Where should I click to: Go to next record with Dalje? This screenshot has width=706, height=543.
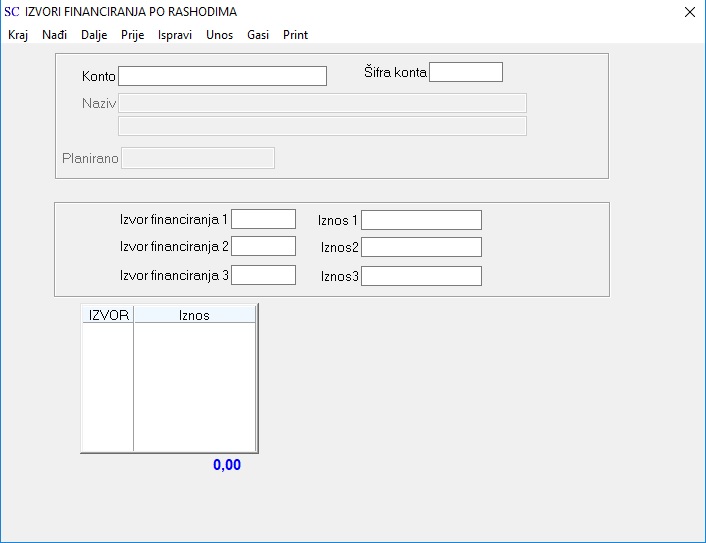click(x=94, y=35)
